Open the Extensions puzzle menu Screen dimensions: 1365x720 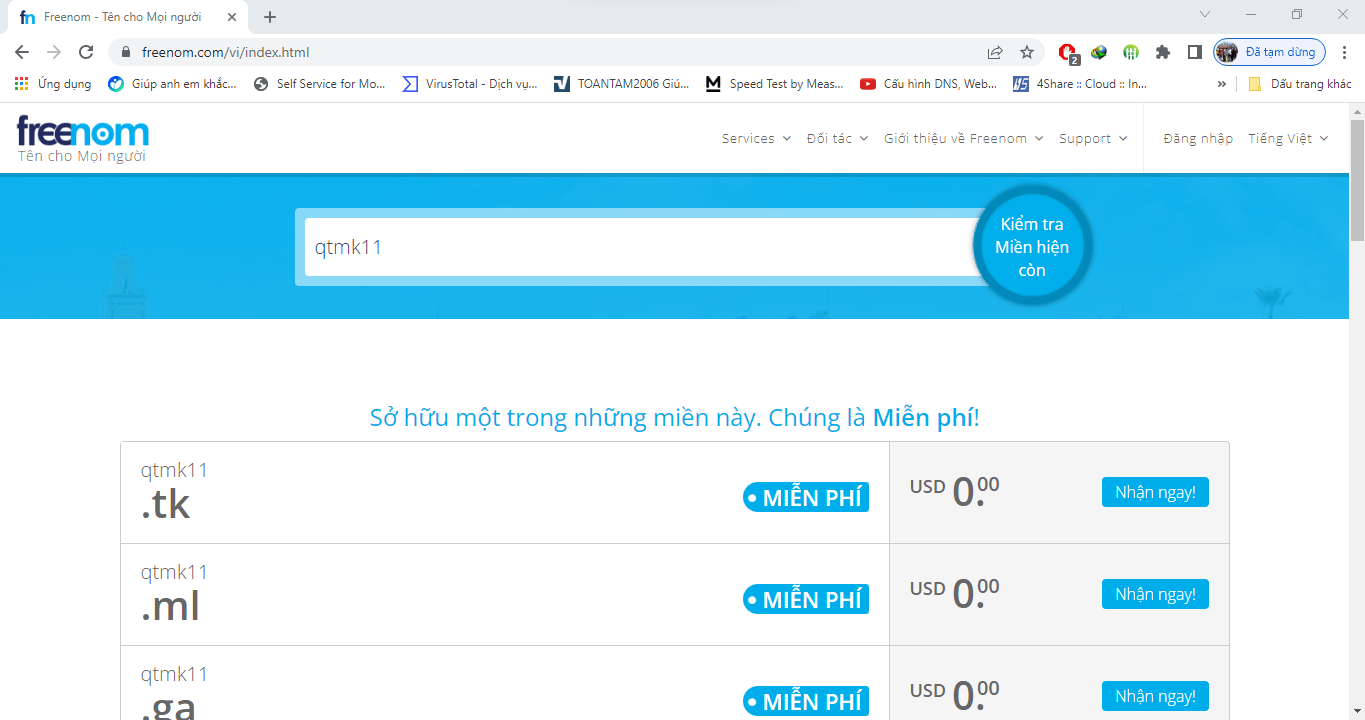[x=1162, y=52]
